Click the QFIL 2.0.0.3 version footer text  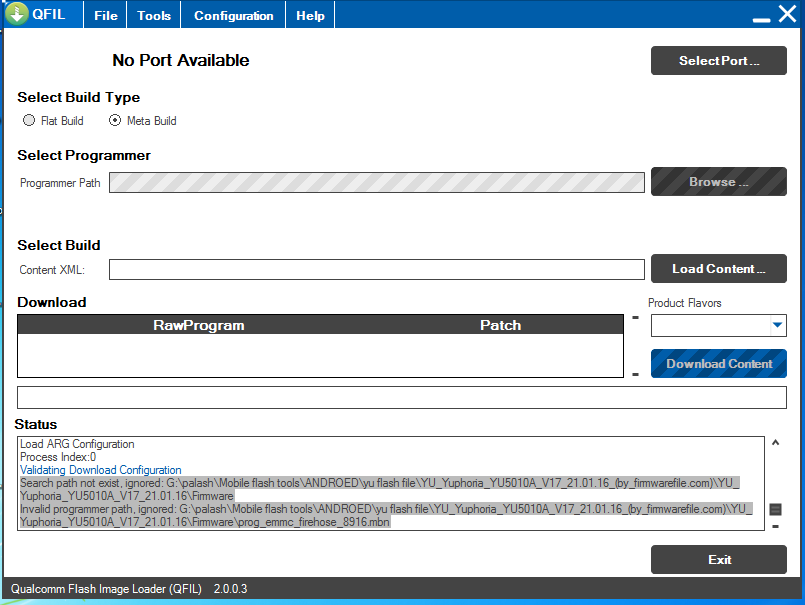tap(129, 589)
